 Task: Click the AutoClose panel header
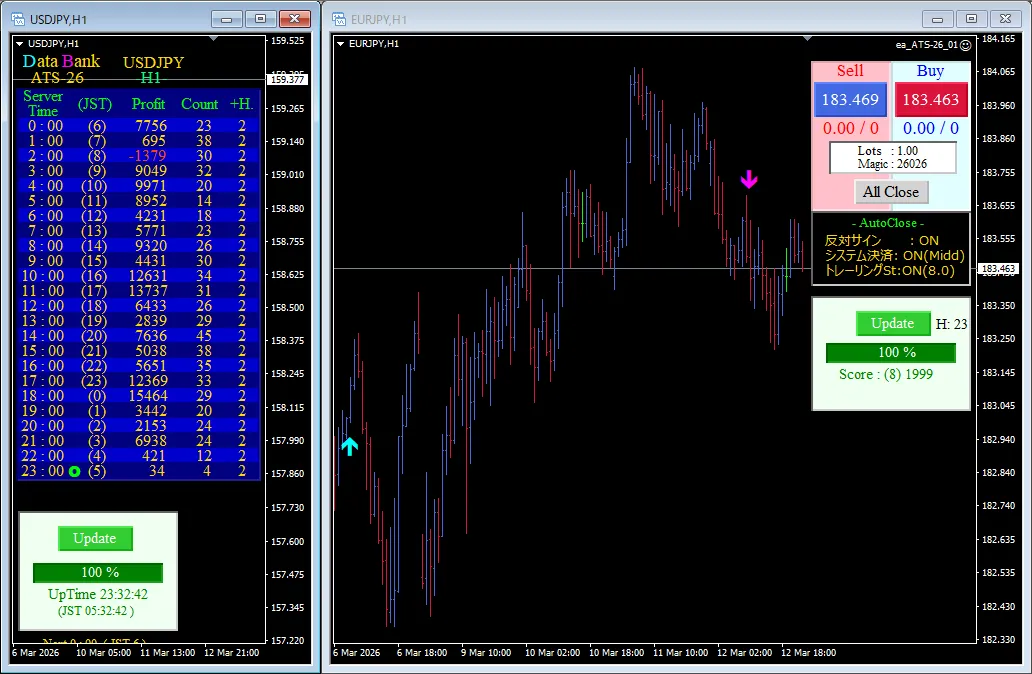888,223
